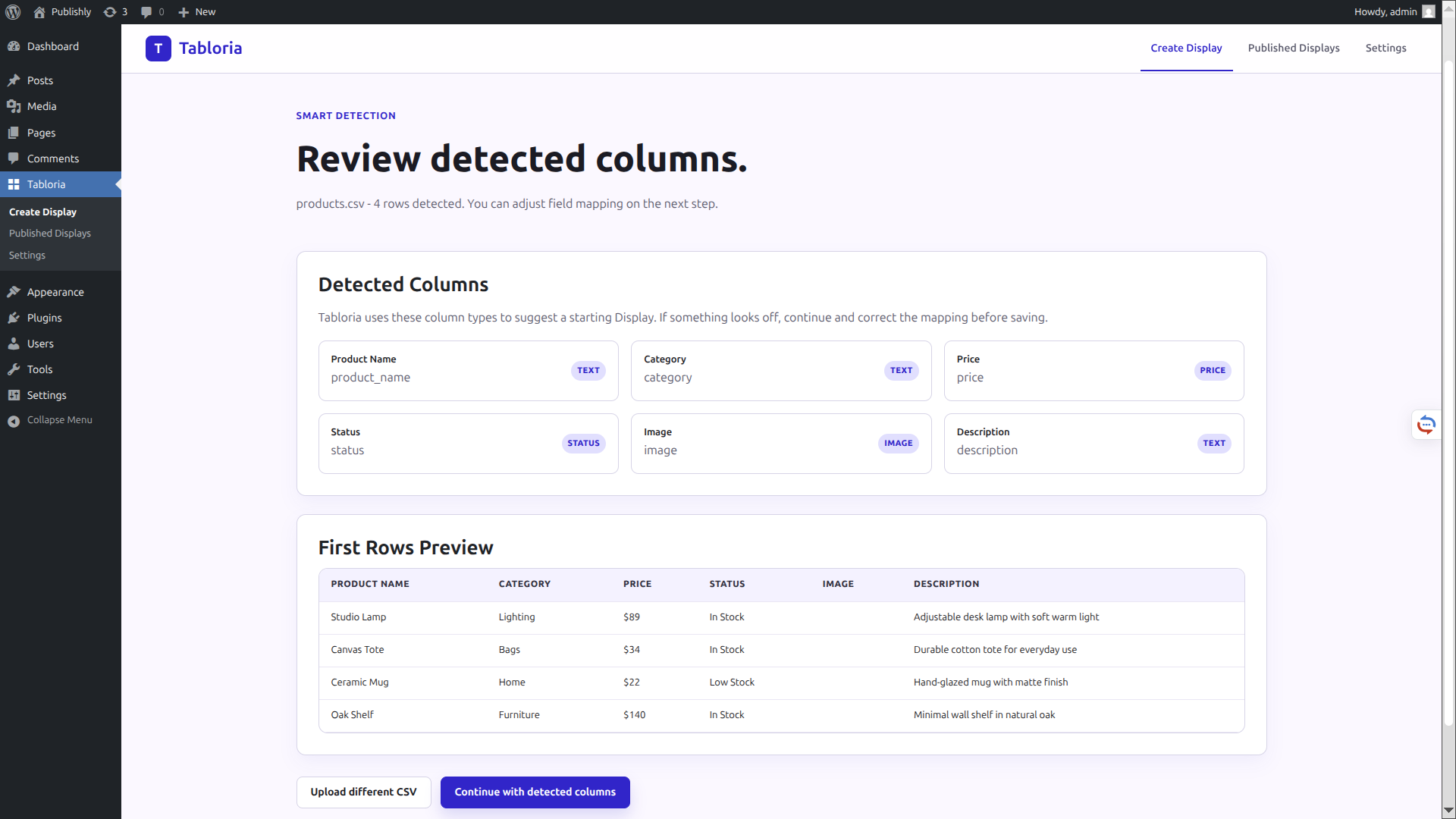
Task: Open Publishly site name link
Action: point(71,12)
